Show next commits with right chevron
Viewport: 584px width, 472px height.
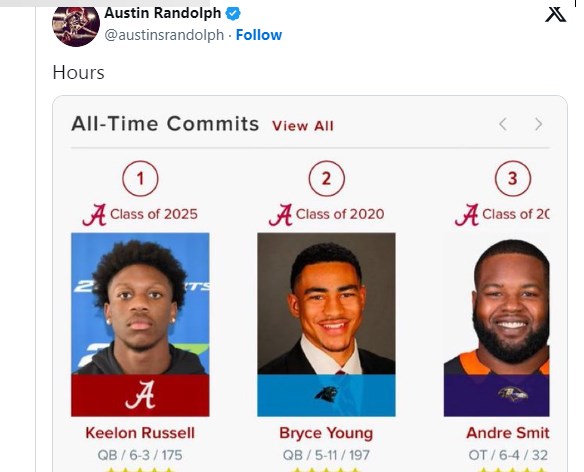coord(538,124)
